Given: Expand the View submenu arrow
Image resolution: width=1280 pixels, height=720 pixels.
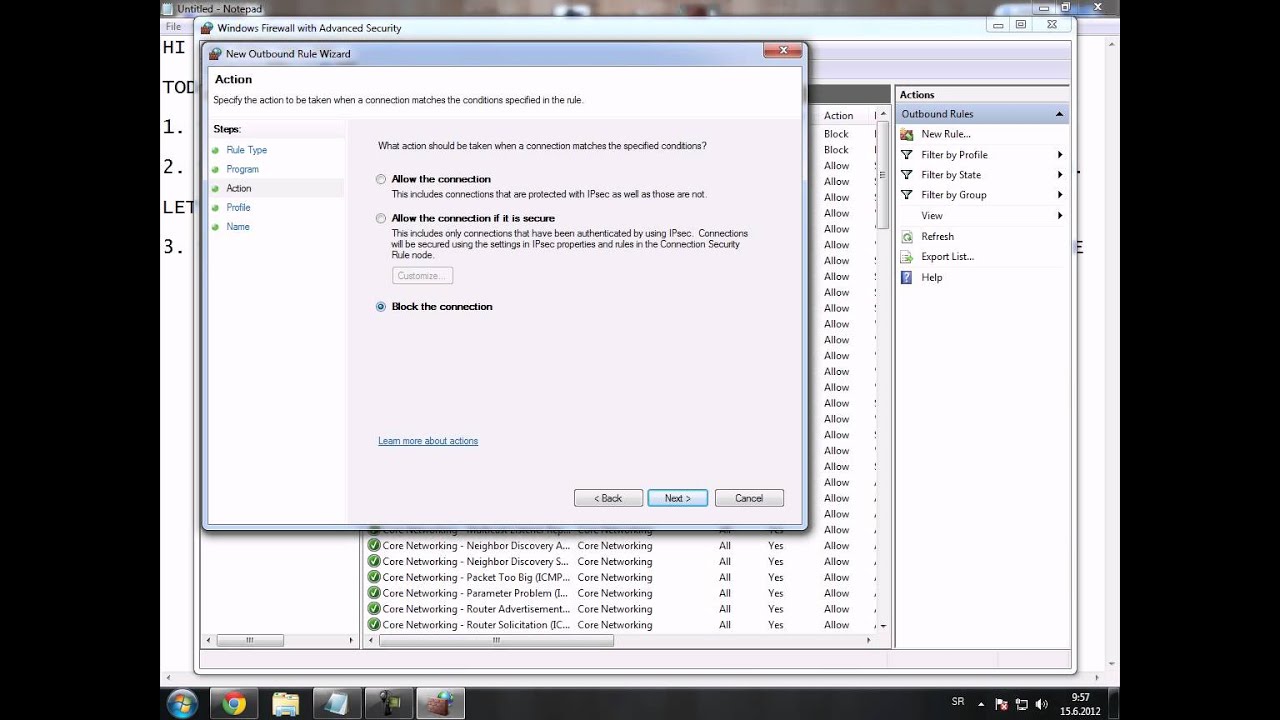Looking at the screenshot, I should point(1060,216).
